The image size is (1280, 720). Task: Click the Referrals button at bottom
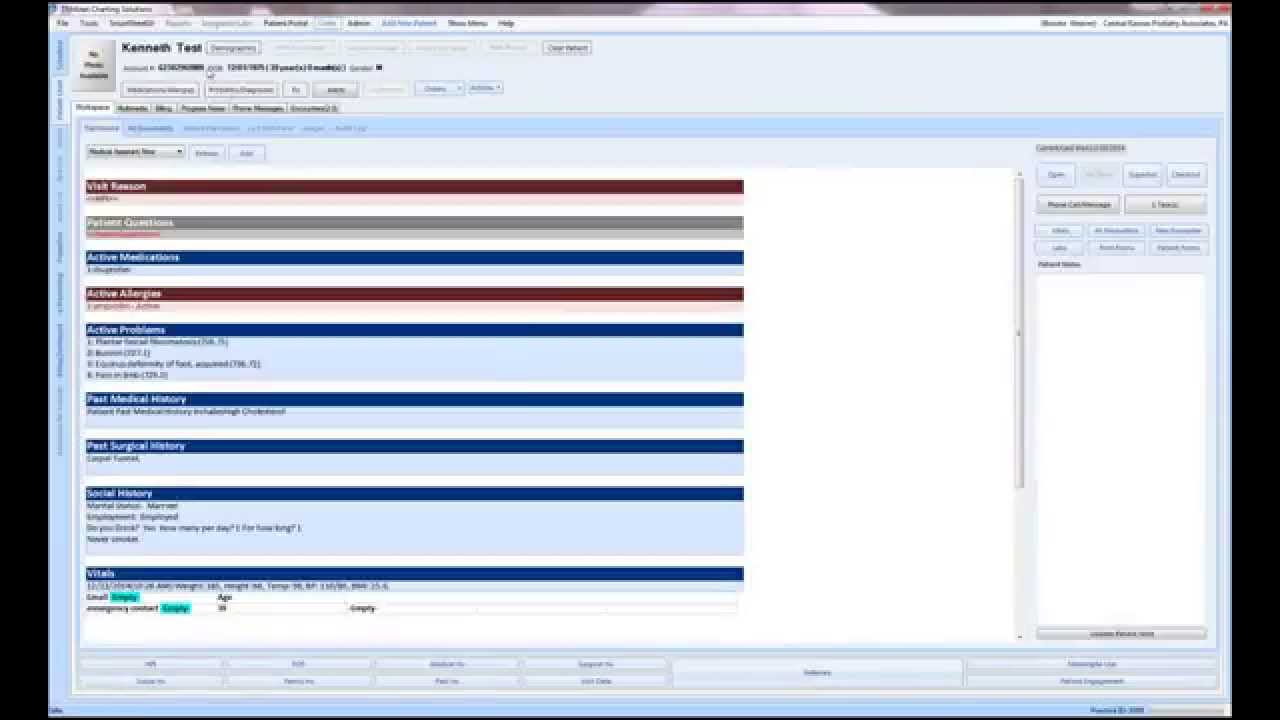[817, 673]
